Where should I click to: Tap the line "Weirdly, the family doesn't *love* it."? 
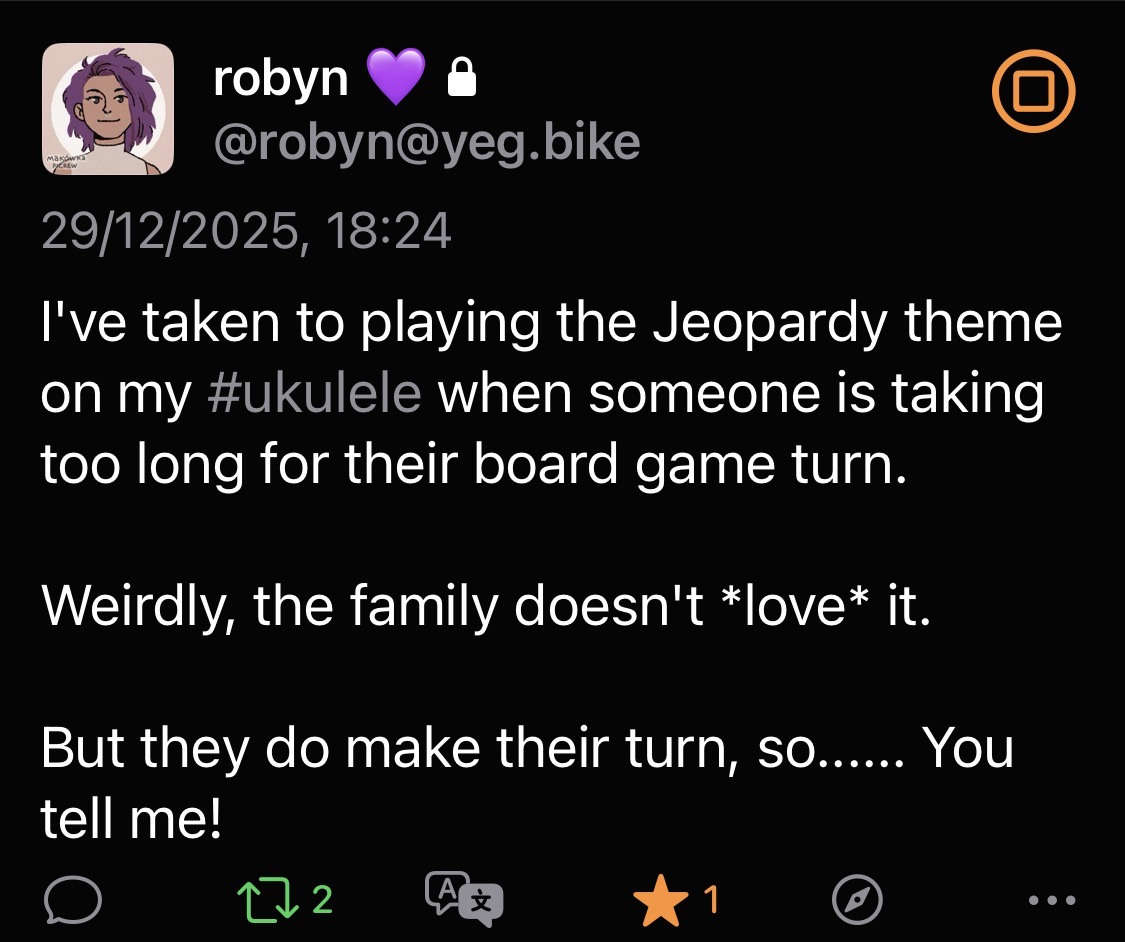click(486, 607)
